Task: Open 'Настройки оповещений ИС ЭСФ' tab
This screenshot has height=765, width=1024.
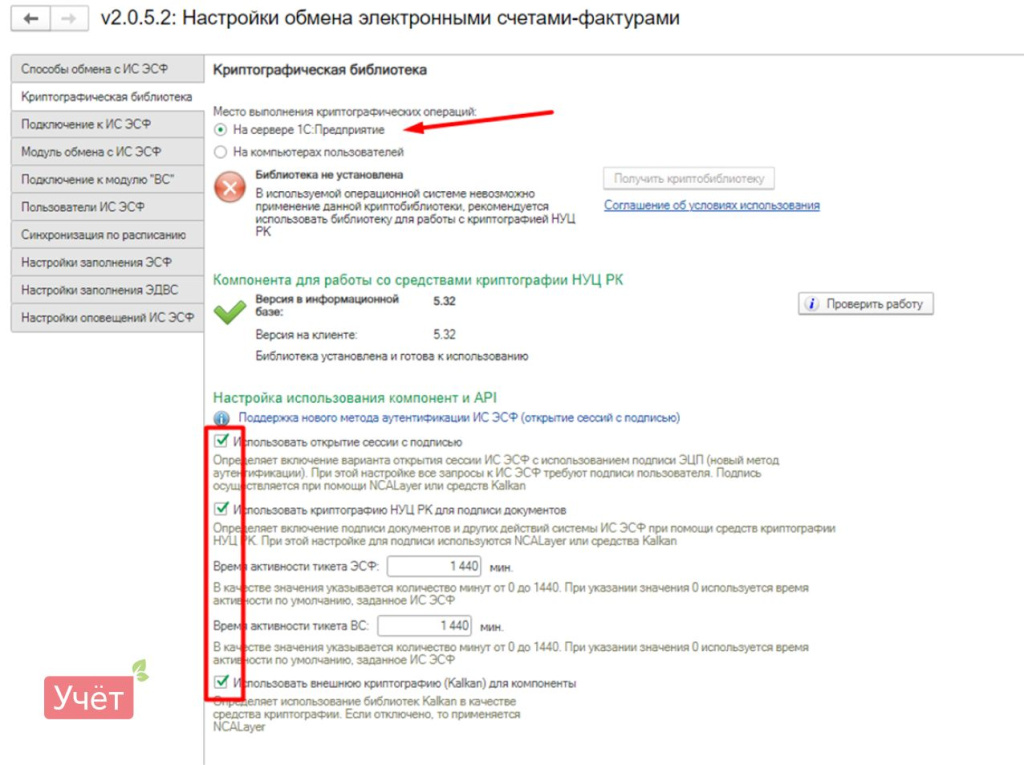Action: tap(108, 317)
